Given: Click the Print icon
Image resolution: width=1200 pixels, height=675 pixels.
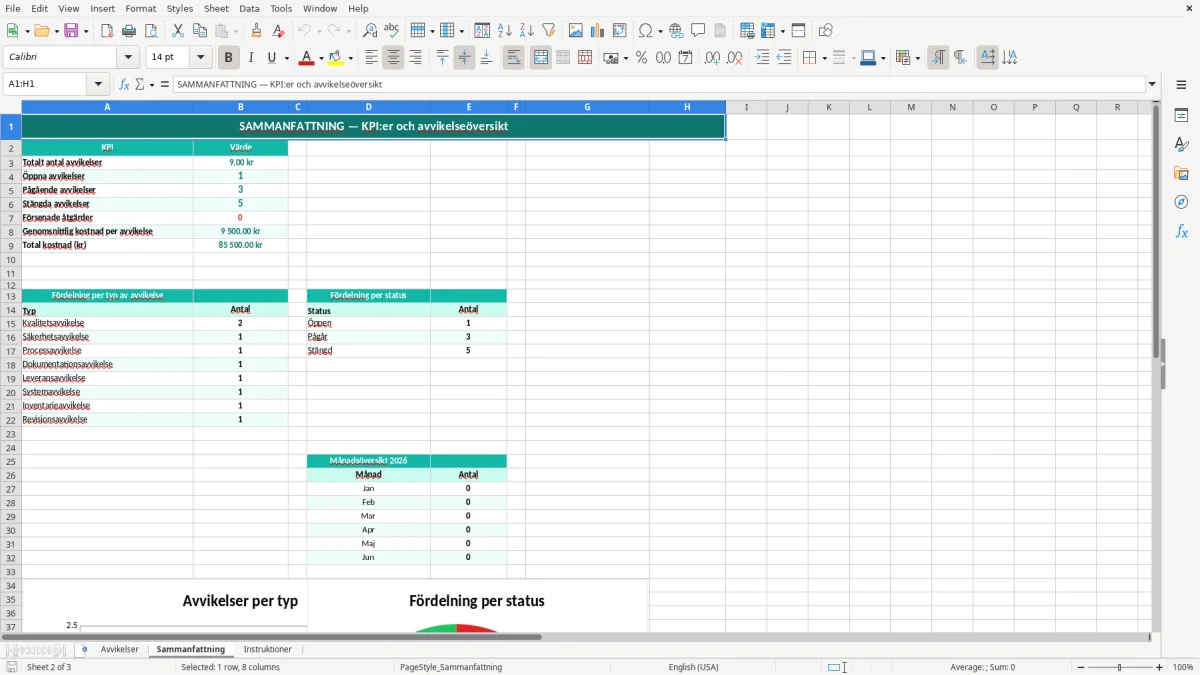Looking at the screenshot, I should (129, 31).
